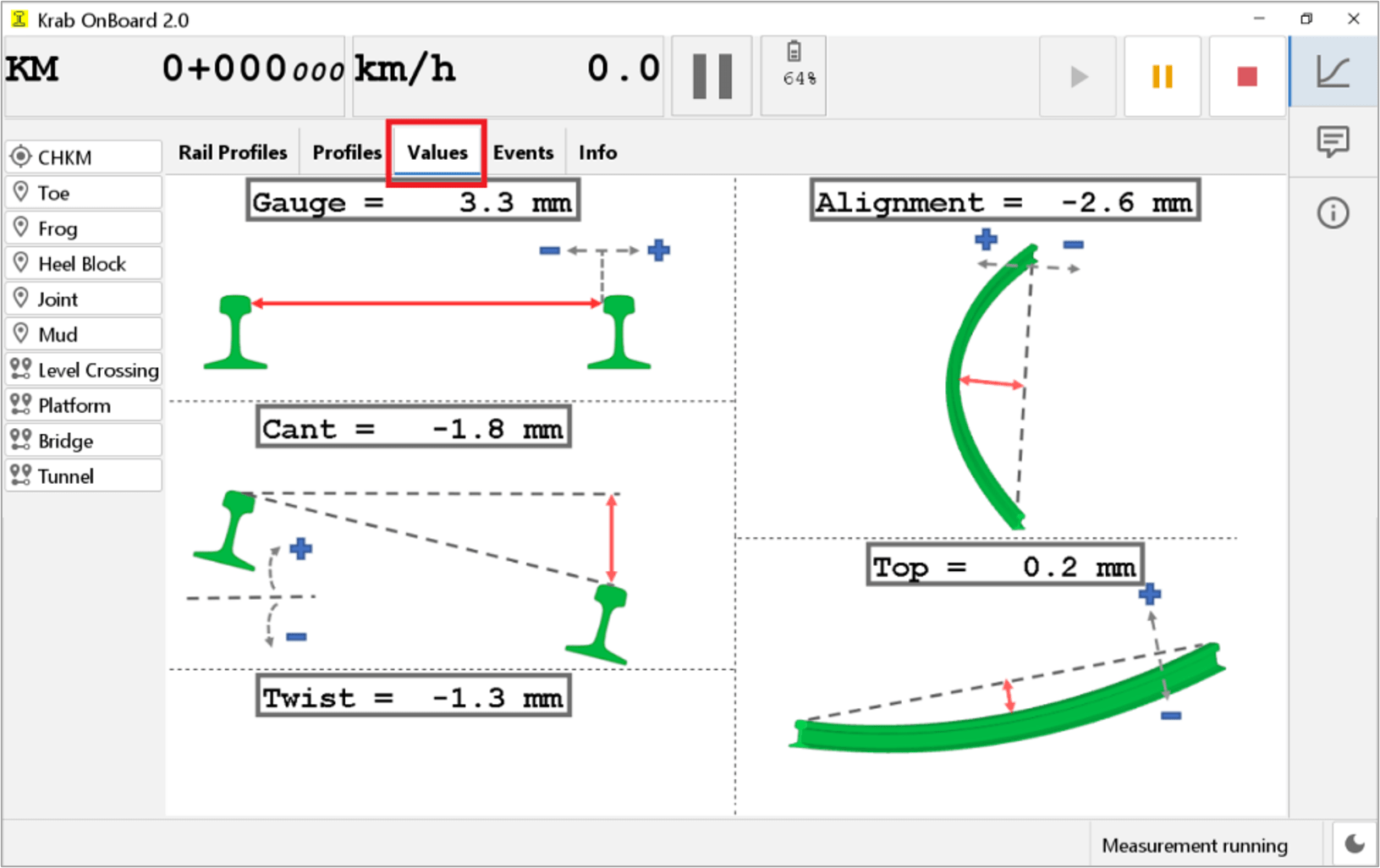Toggle dark mode moon icon
The width and height of the screenshot is (1380, 868).
tap(1355, 843)
